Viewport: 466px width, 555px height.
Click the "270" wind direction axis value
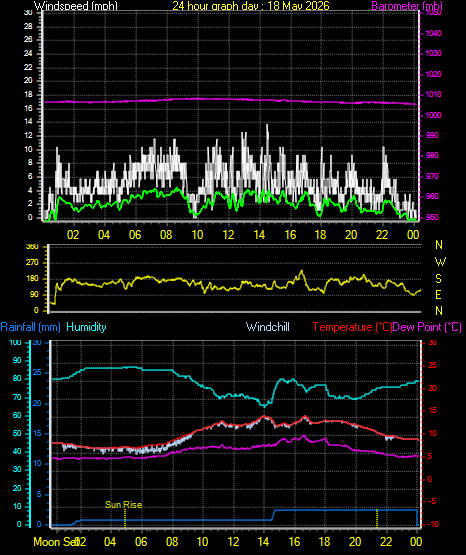(32, 263)
